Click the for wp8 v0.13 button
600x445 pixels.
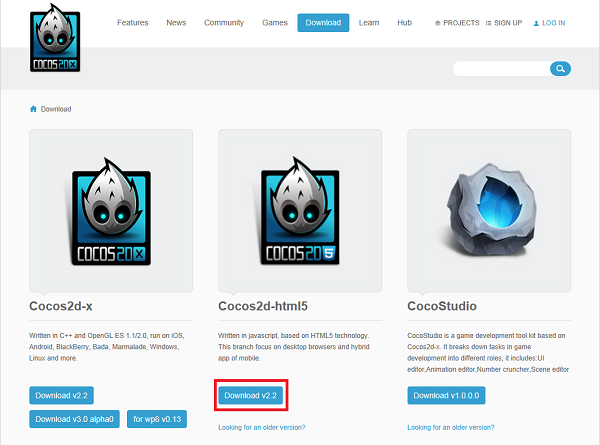[x=157, y=419]
